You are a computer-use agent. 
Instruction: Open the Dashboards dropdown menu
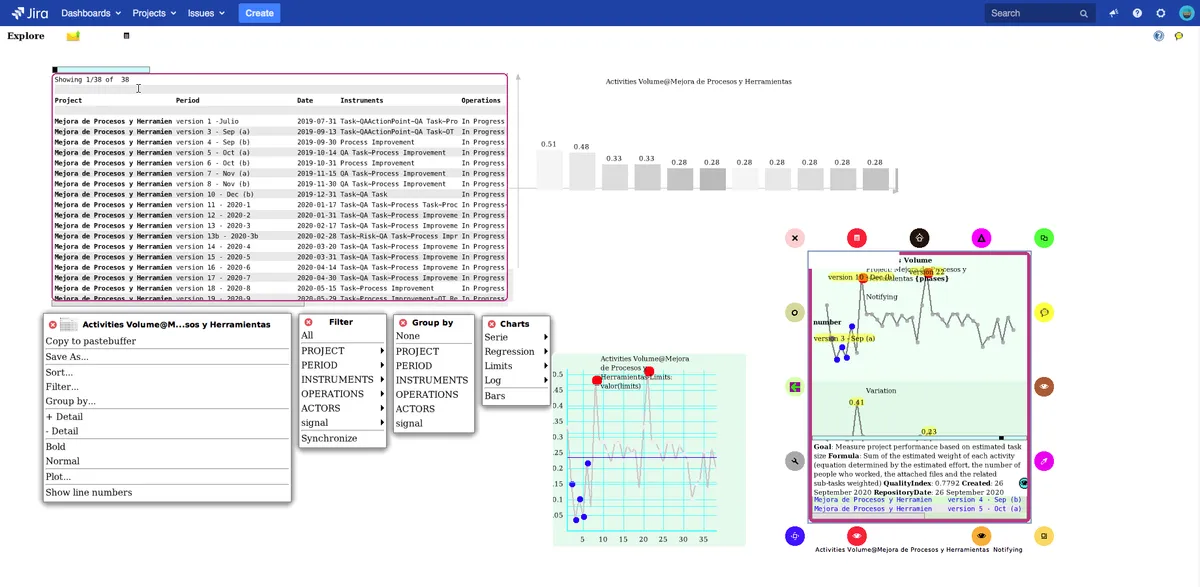[x=91, y=13]
